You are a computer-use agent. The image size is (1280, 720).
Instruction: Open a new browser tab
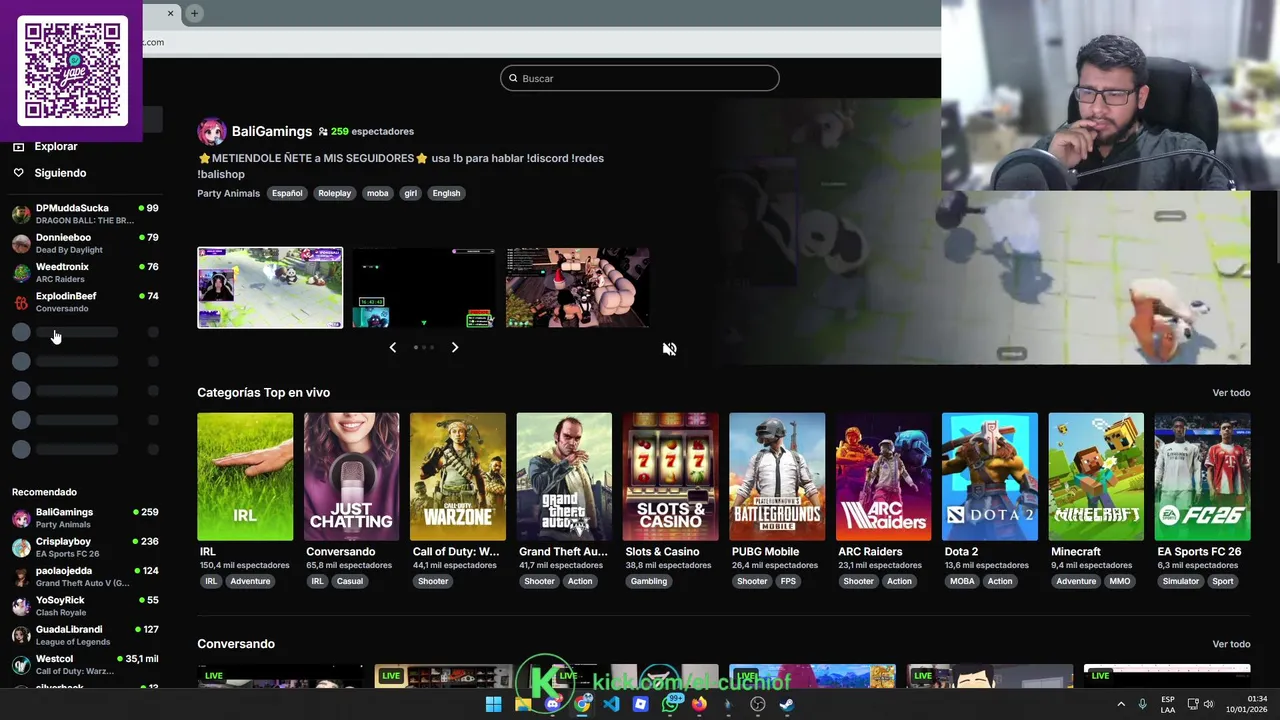[x=194, y=13]
